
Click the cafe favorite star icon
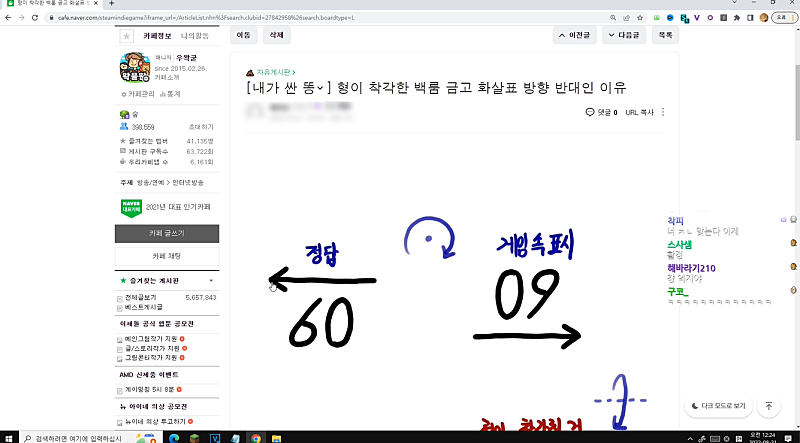[127, 36]
